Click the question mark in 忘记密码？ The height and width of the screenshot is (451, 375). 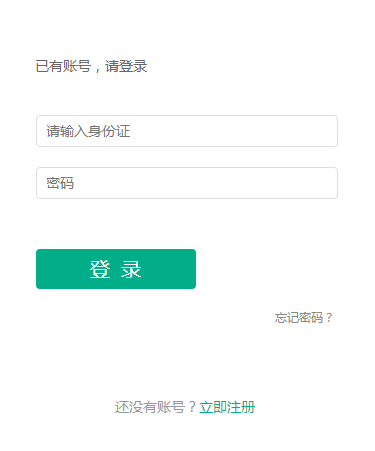(x=329, y=318)
